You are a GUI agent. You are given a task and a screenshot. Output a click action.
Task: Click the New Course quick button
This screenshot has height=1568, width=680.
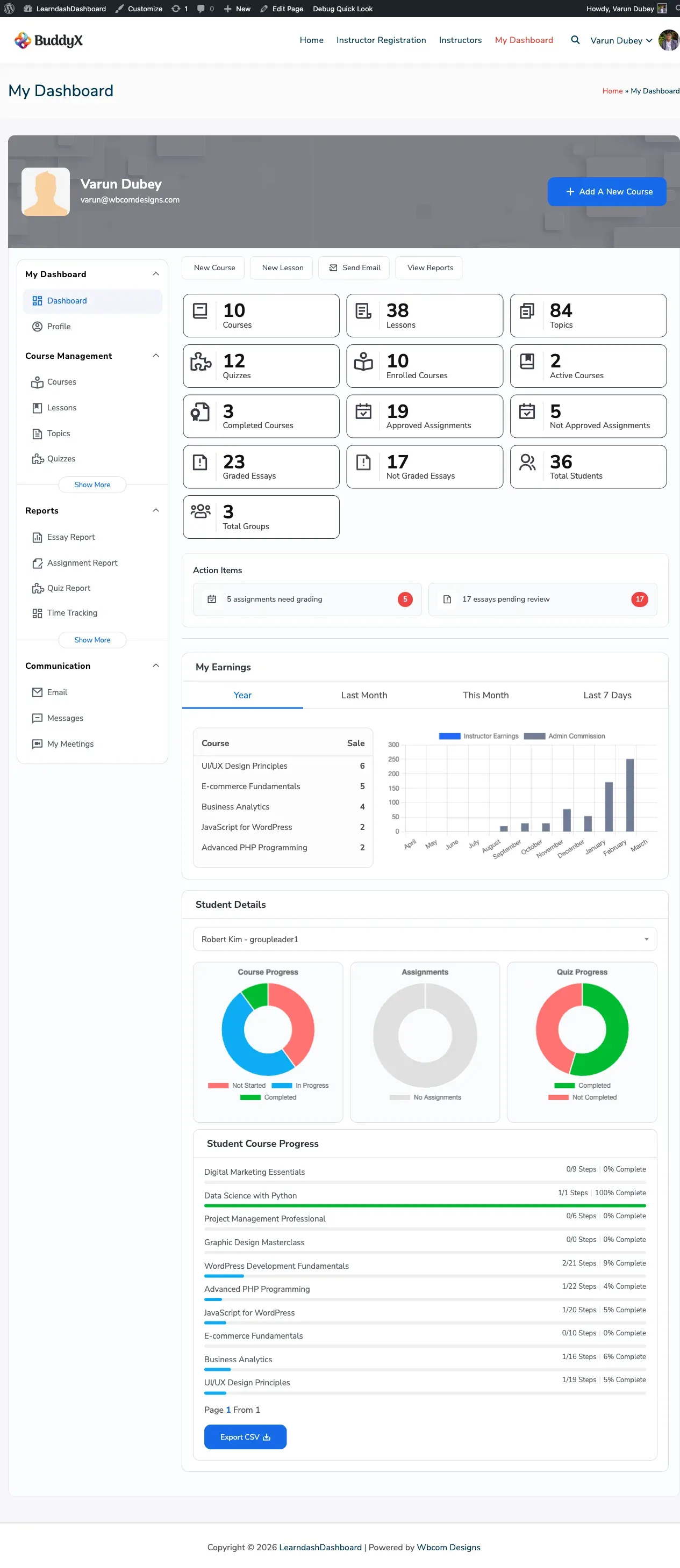(214, 268)
